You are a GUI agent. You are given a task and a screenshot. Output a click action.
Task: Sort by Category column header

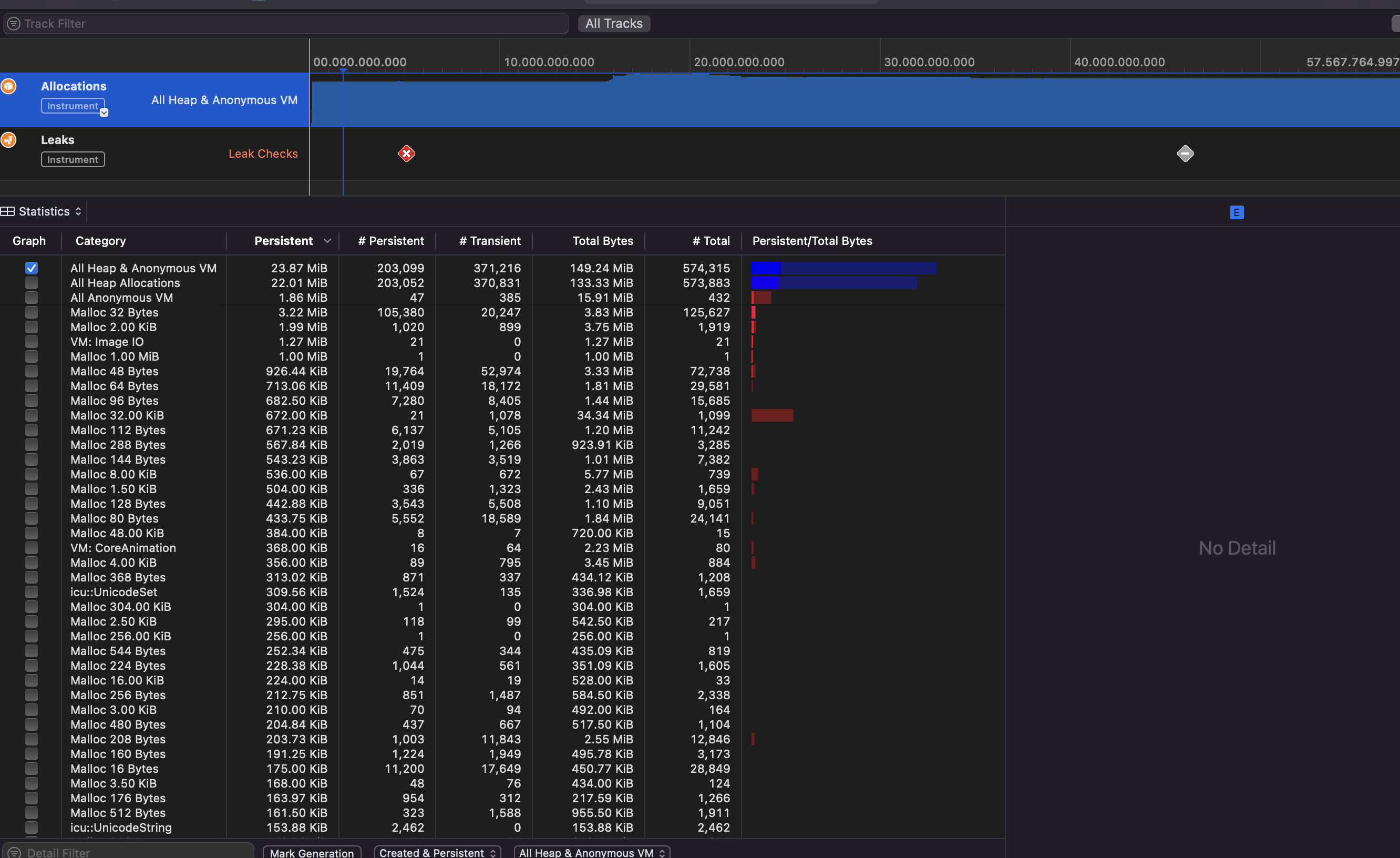click(100, 241)
